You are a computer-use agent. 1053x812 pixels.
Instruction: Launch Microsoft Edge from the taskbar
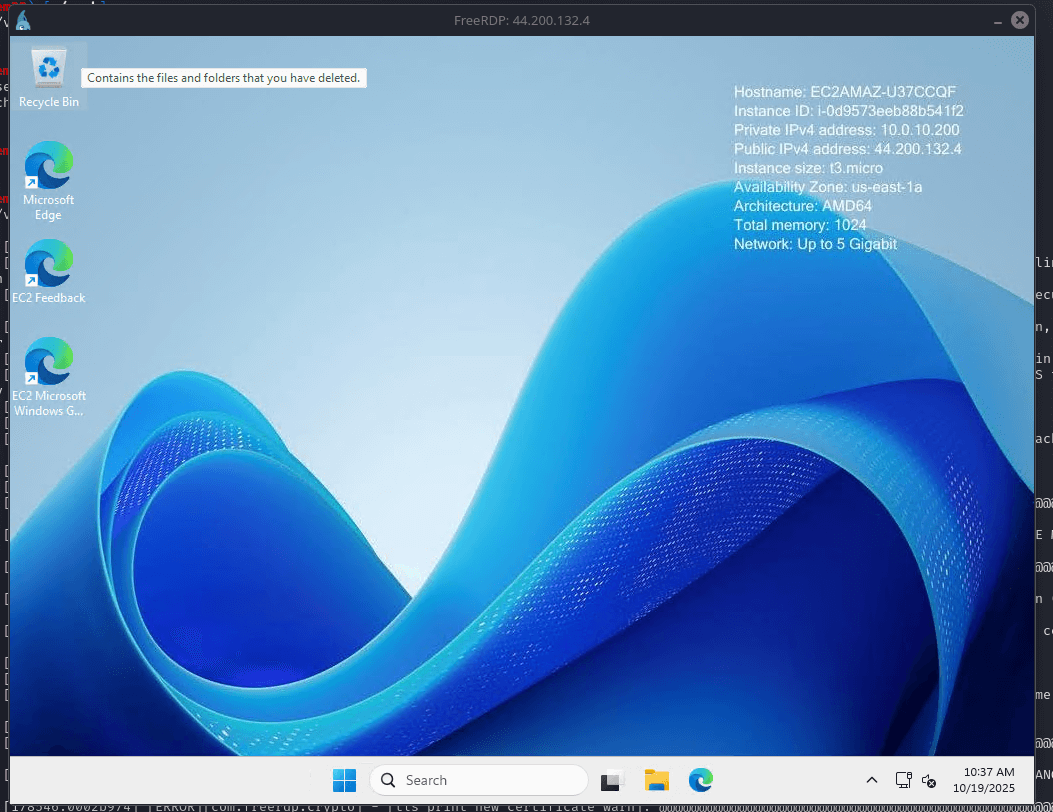click(700, 780)
